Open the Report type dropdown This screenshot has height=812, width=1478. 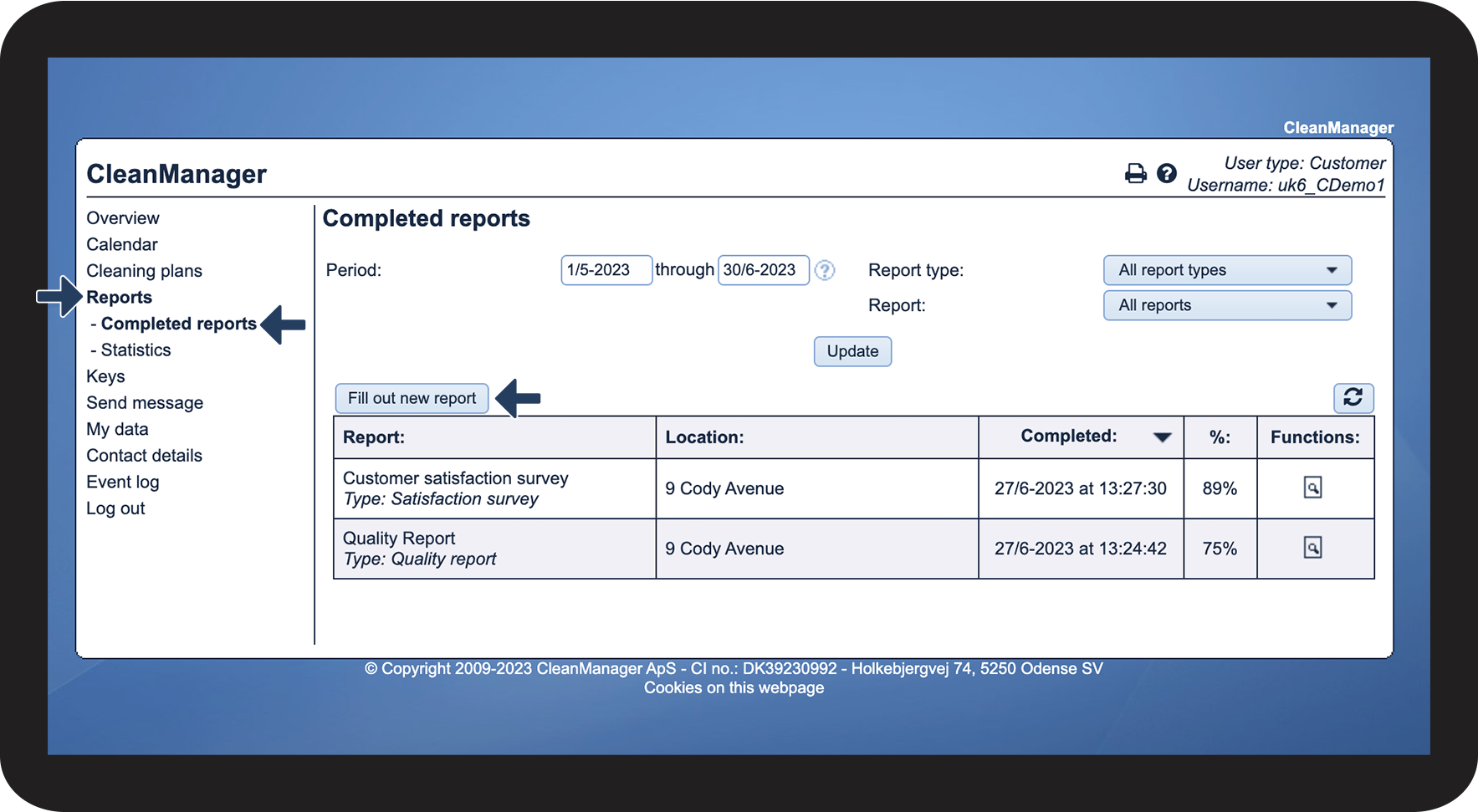pos(1227,270)
